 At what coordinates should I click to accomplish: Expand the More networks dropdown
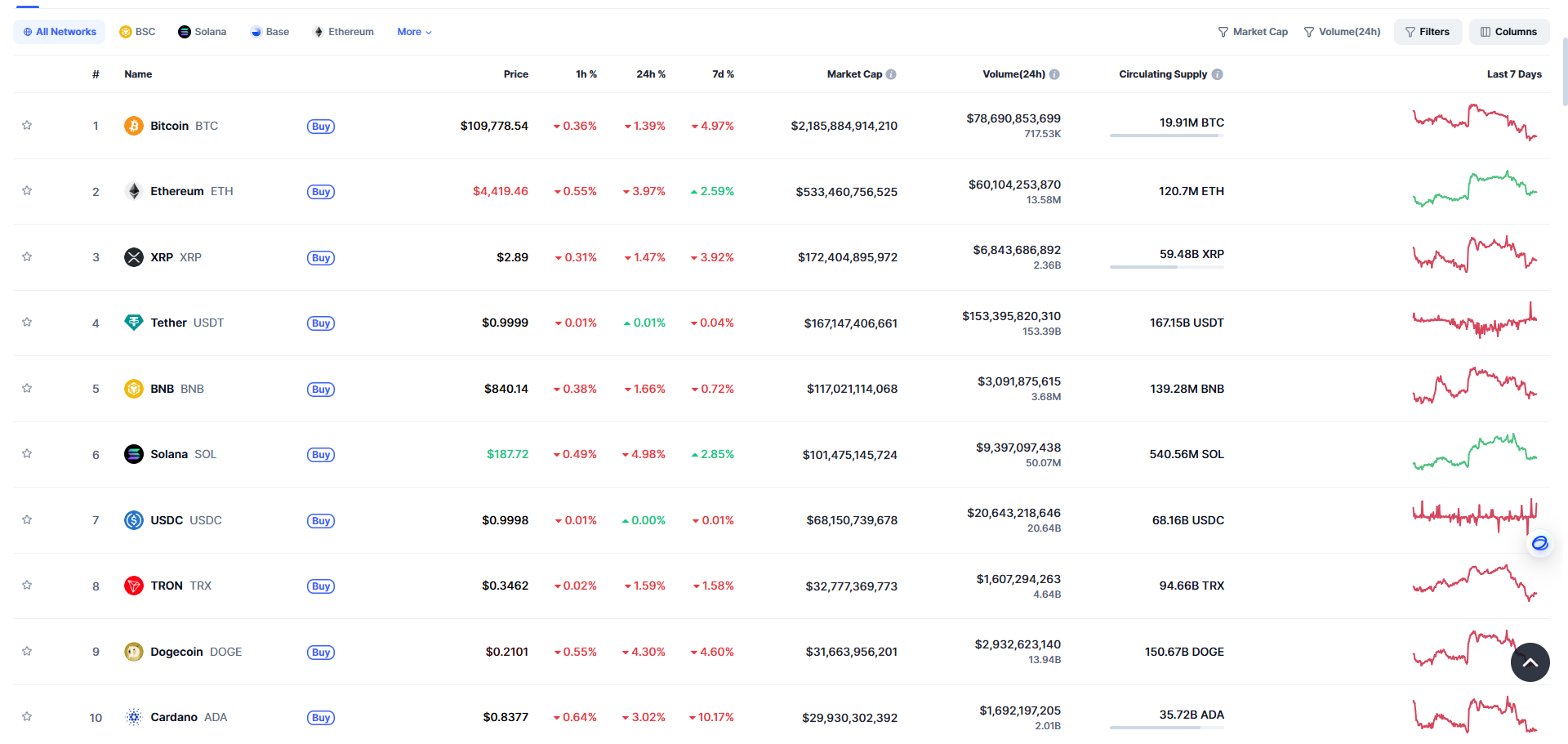pyautogui.click(x=415, y=32)
